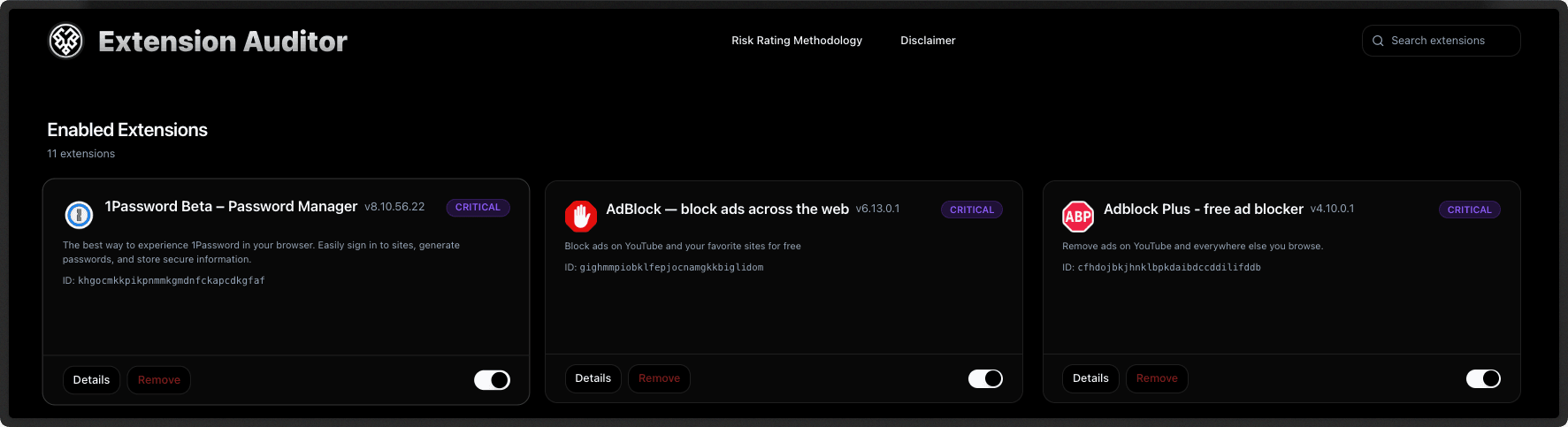This screenshot has width=1568, height=427.
Task: Click the CRITICAL badge on Adblock Plus
Action: tap(1469, 210)
